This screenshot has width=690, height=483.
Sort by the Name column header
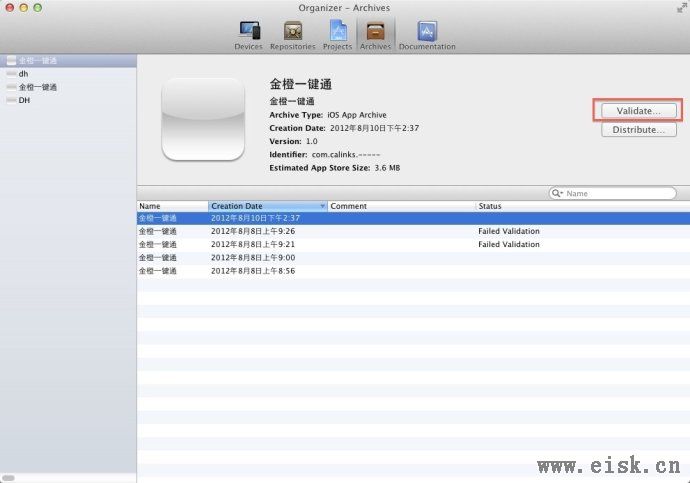click(172, 206)
